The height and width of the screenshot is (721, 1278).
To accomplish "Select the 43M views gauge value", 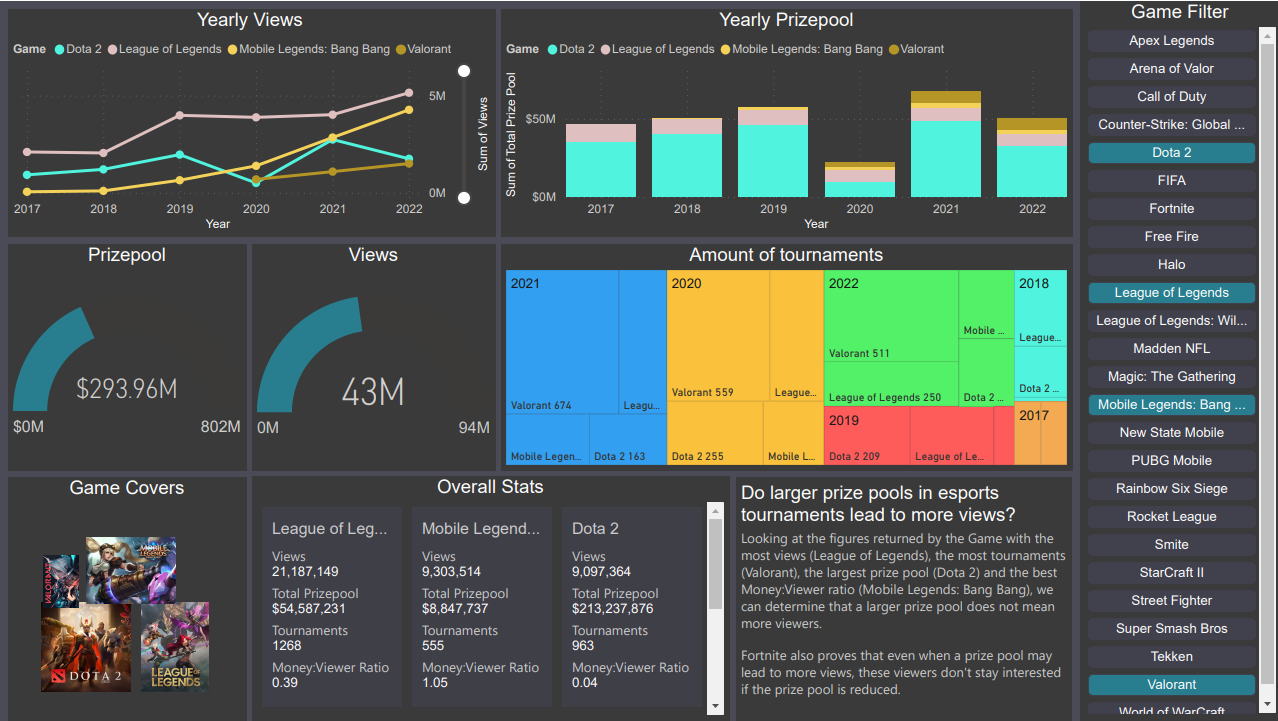I will point(373,391).
